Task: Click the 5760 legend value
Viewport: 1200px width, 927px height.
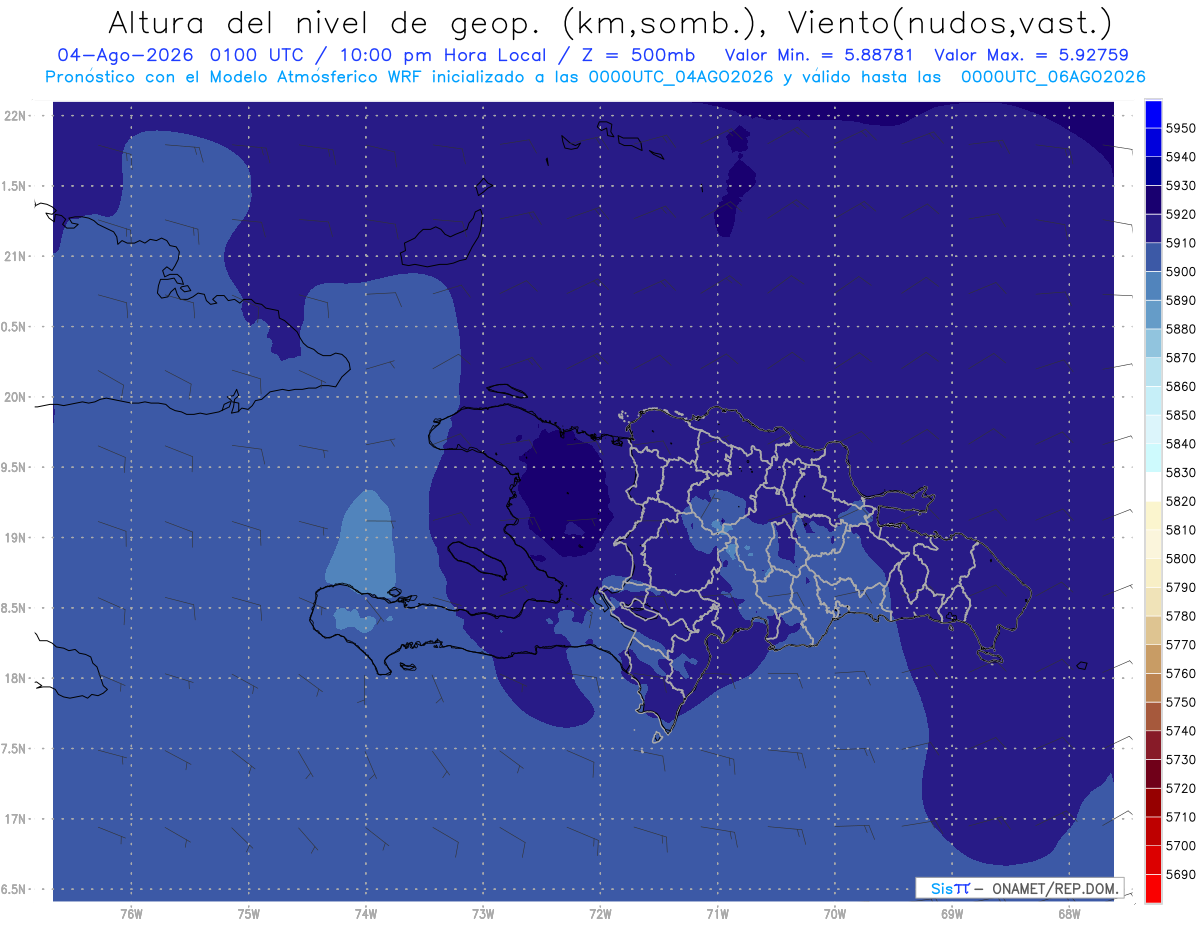Action: point(1181,673)
